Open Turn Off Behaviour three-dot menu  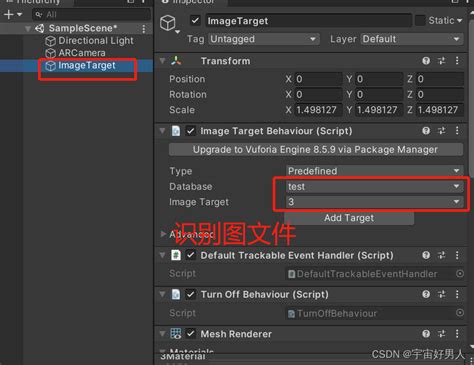(x=457, y=294)
